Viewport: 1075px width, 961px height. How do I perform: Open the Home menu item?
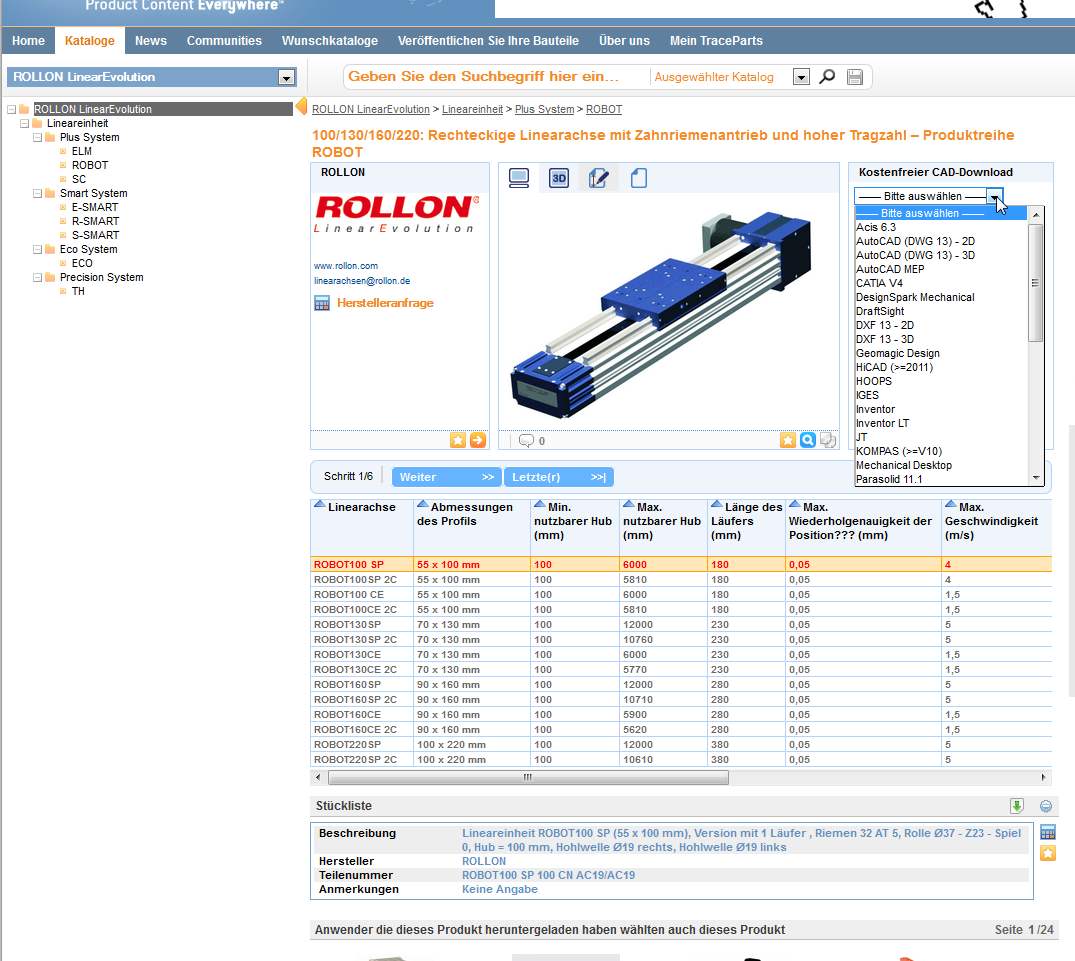tap(28, 40)
